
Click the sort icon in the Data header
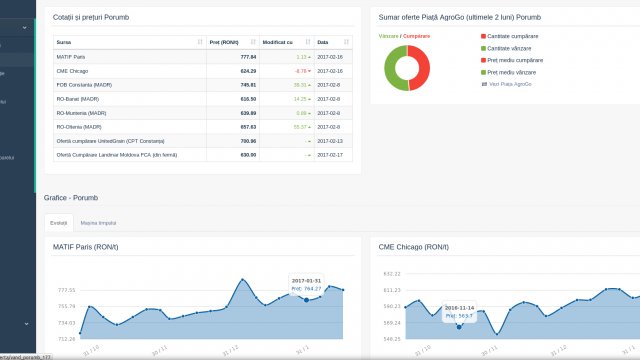346,42
